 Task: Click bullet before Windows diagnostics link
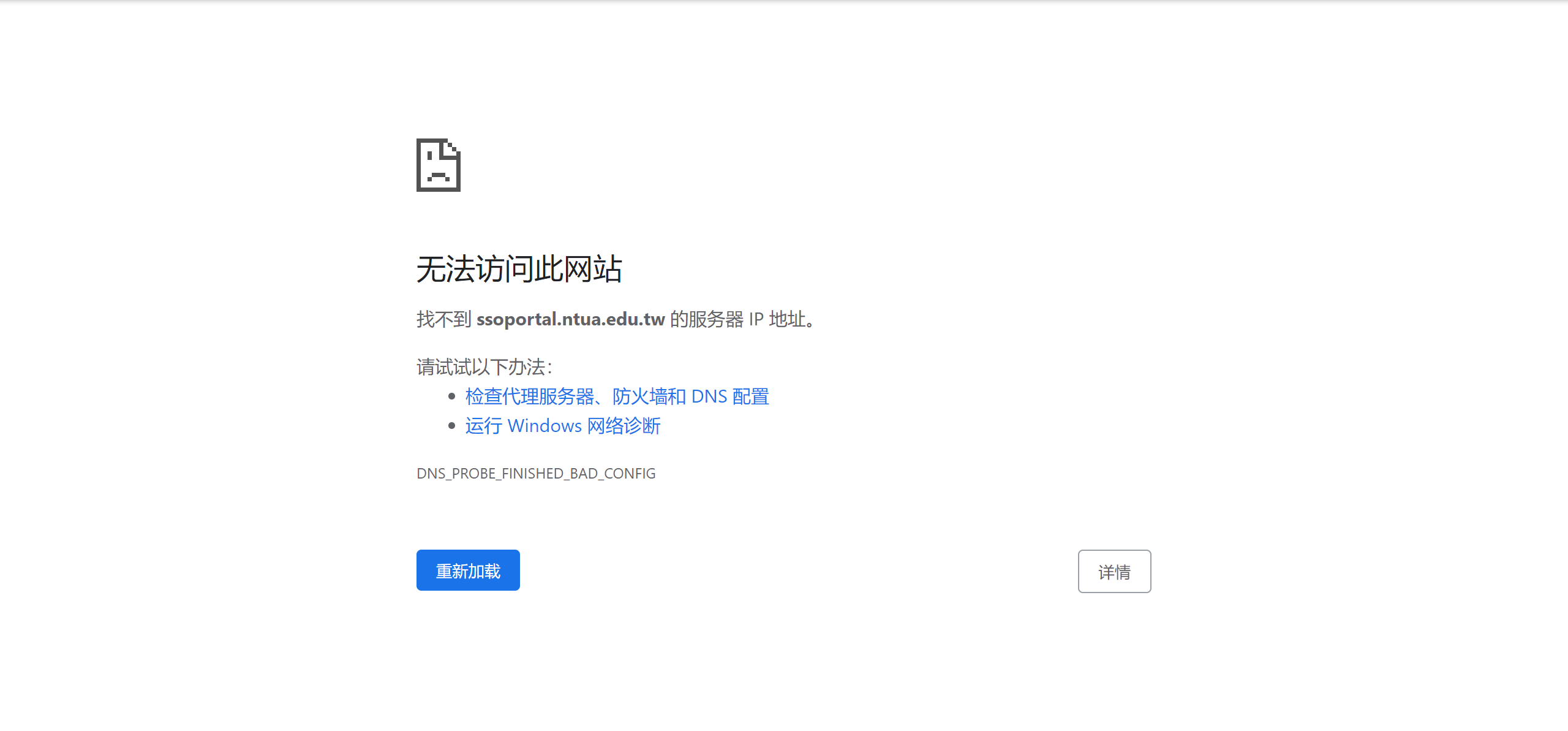tap(452, 426)
